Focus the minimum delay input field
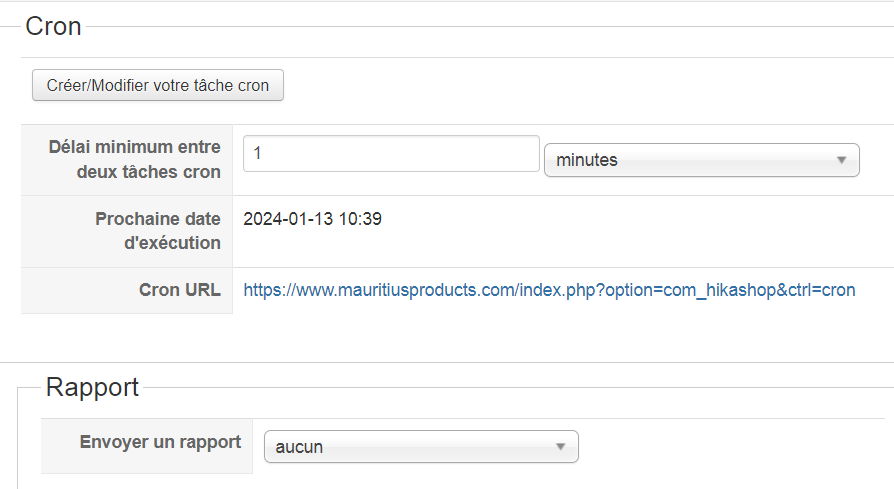This screenshot has height=489, width=894. tap(391, 154)
